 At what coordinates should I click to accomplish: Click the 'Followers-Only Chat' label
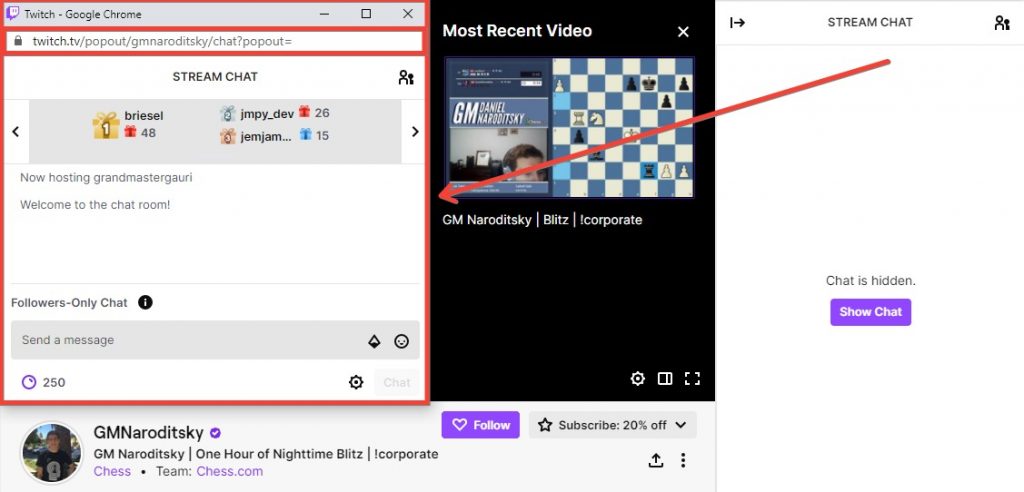(69, 303)
